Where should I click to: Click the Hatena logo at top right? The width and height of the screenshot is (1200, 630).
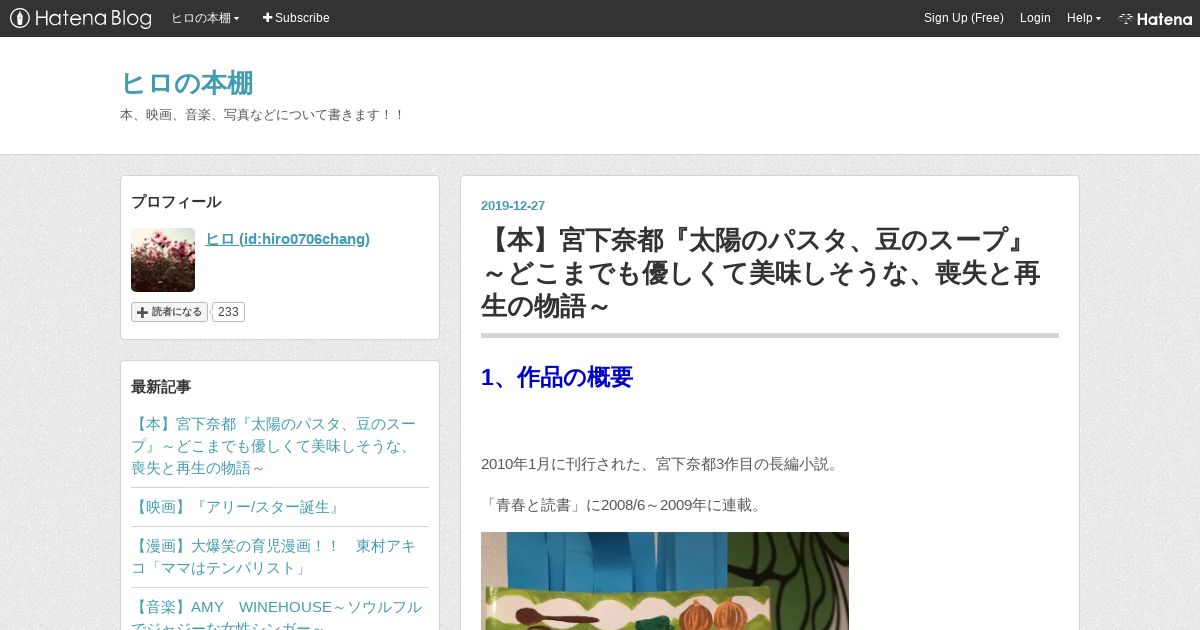point(1155,18)
